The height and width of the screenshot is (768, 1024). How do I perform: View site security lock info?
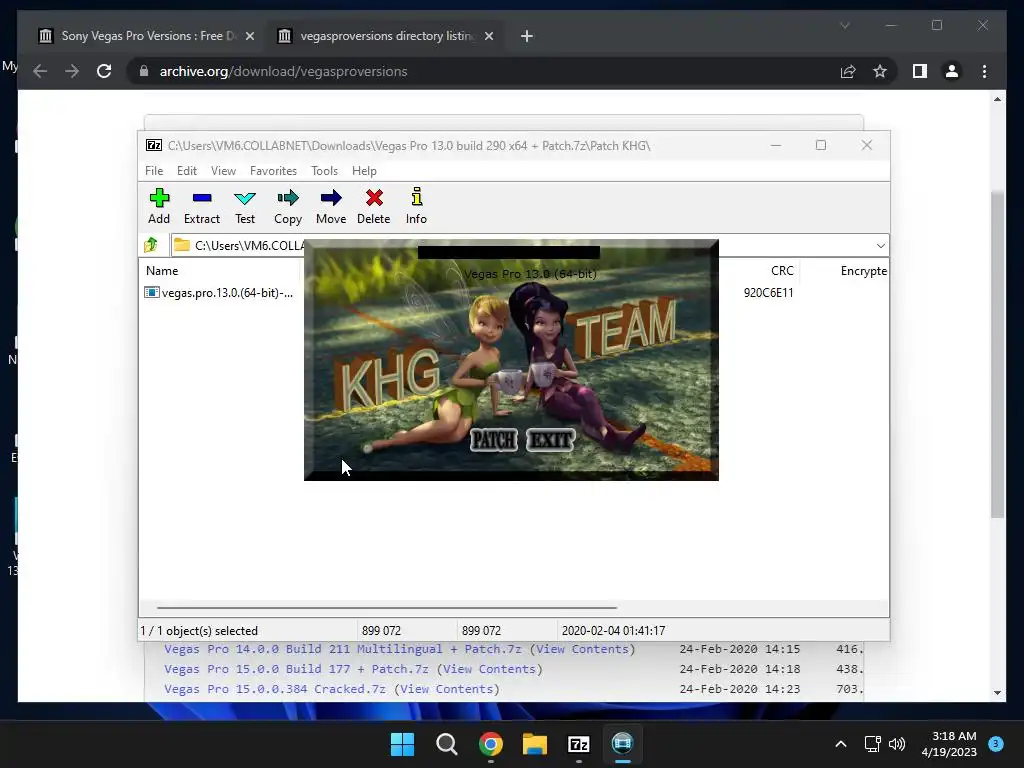(x=144, y=71)
